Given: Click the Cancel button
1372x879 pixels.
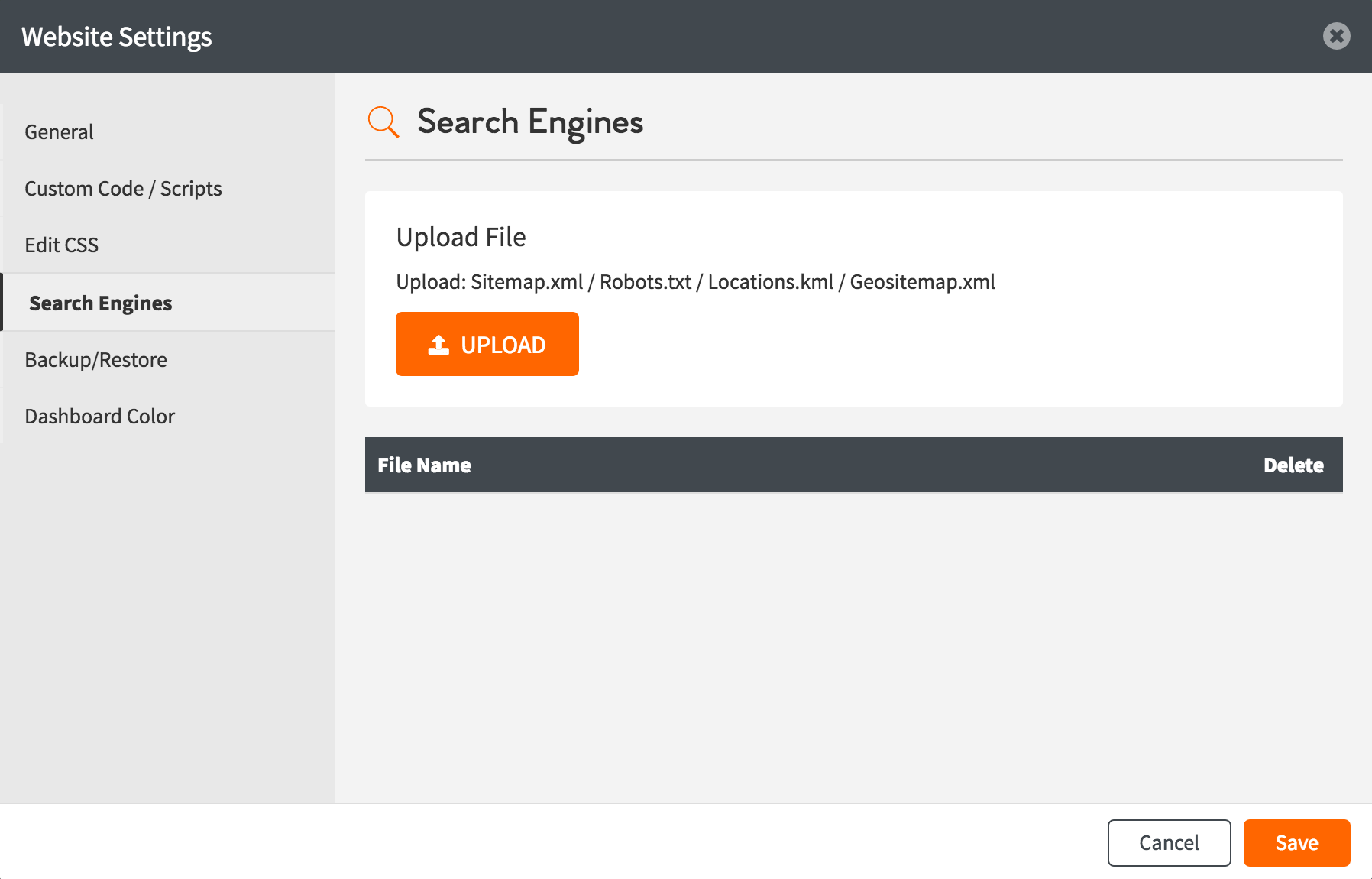Looking at the screenshot, I should coord(1169,842).
